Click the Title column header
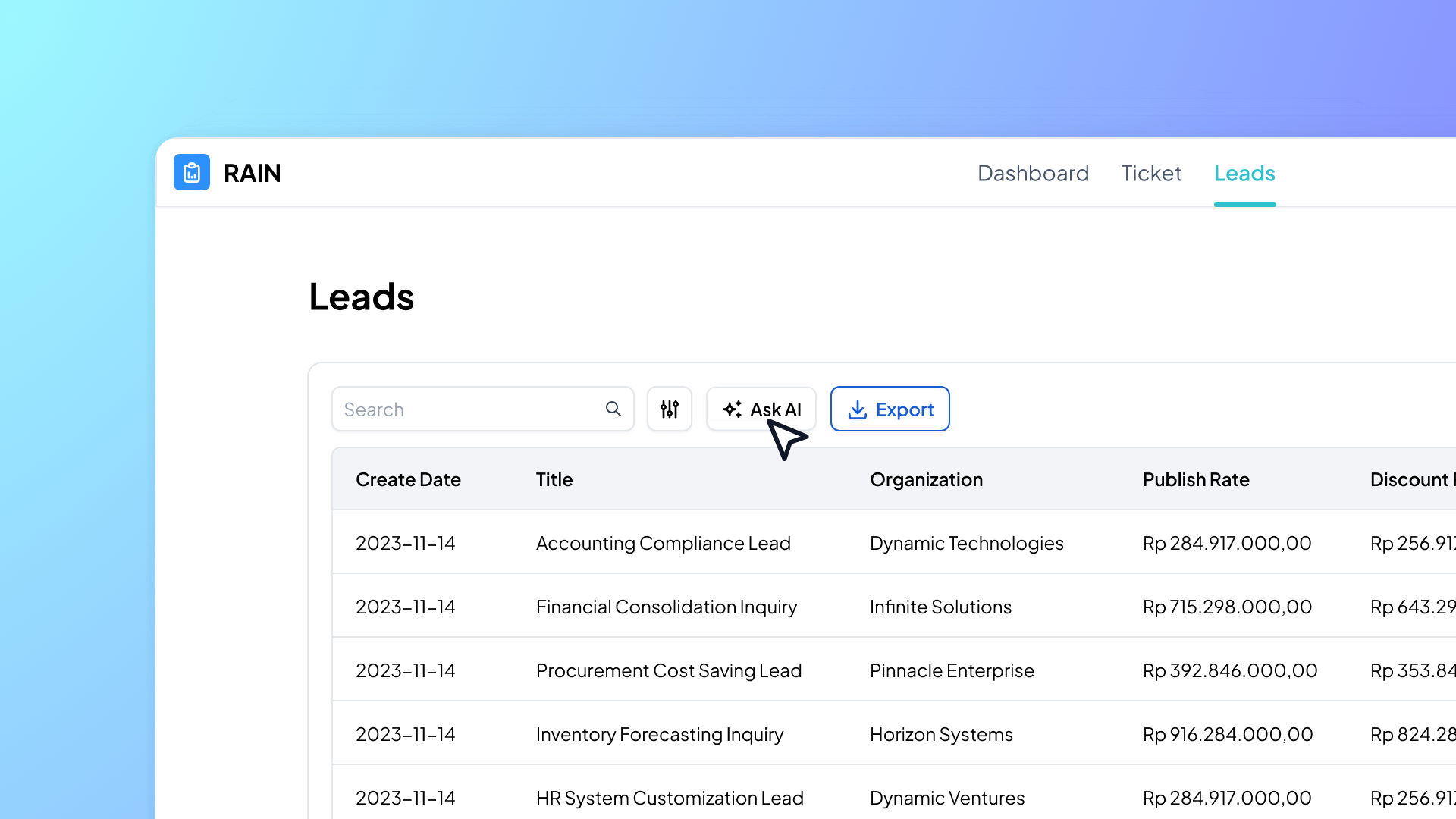1456x819 pixels. pyautogui.click(x=554, y=480)
